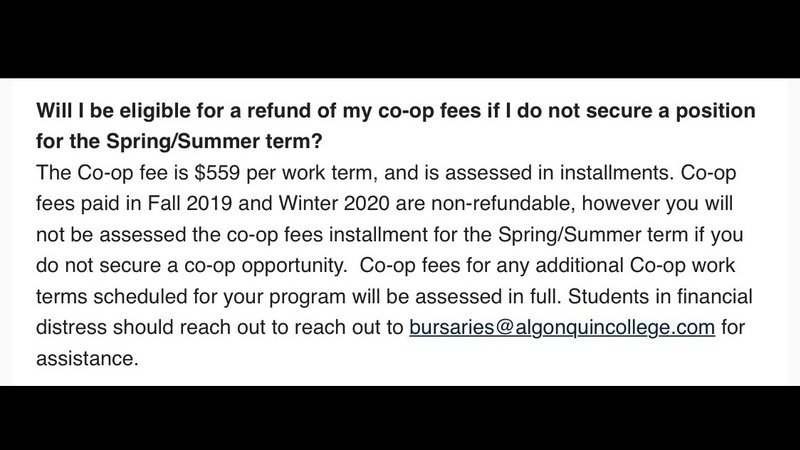The height and width of the screenshot is (450, 800).
Task: Click the words "Fall 2019" in the paragraph
Action: (x=190, y=203)
